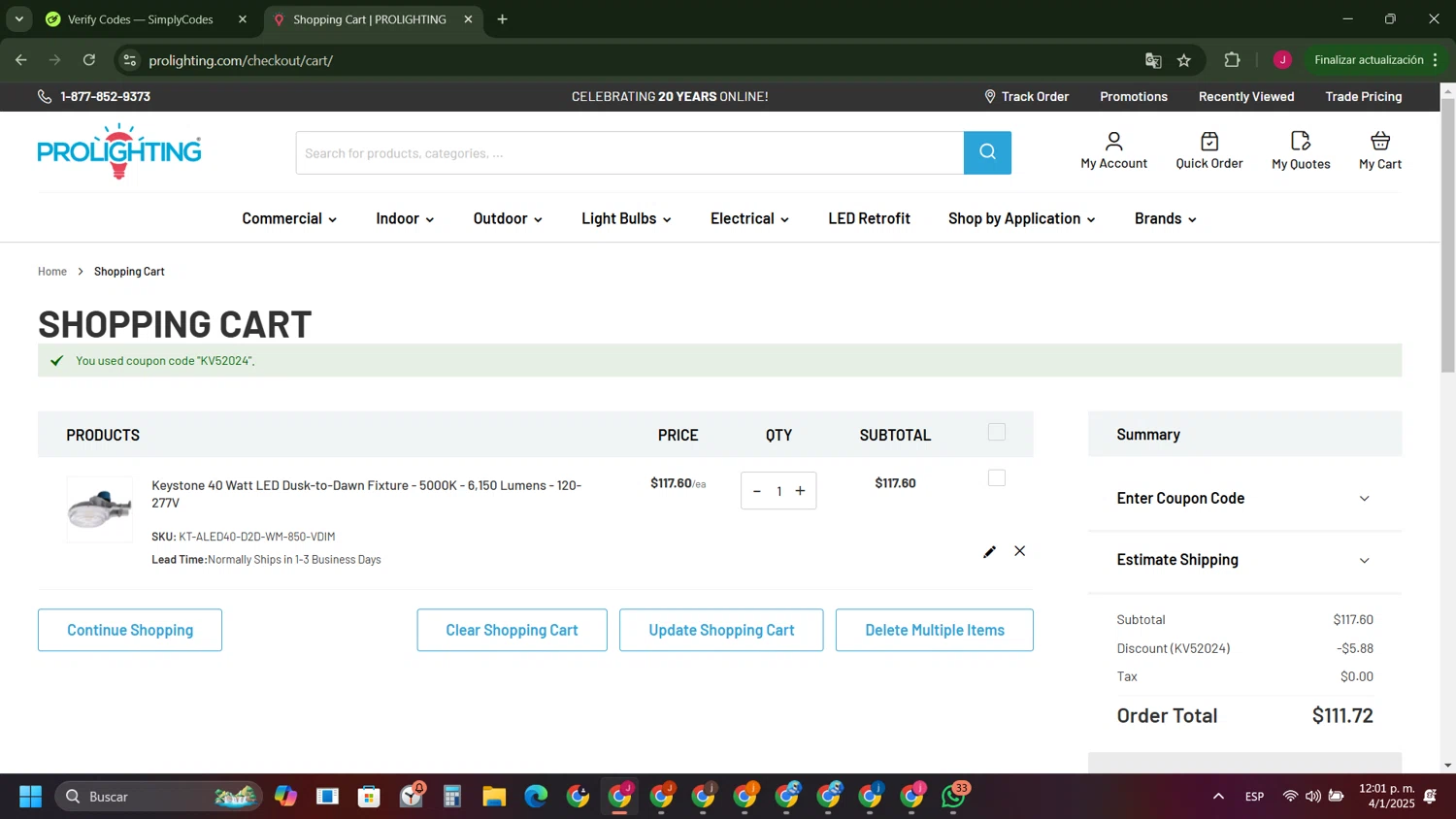Go back to the previous page

[21, 60]
